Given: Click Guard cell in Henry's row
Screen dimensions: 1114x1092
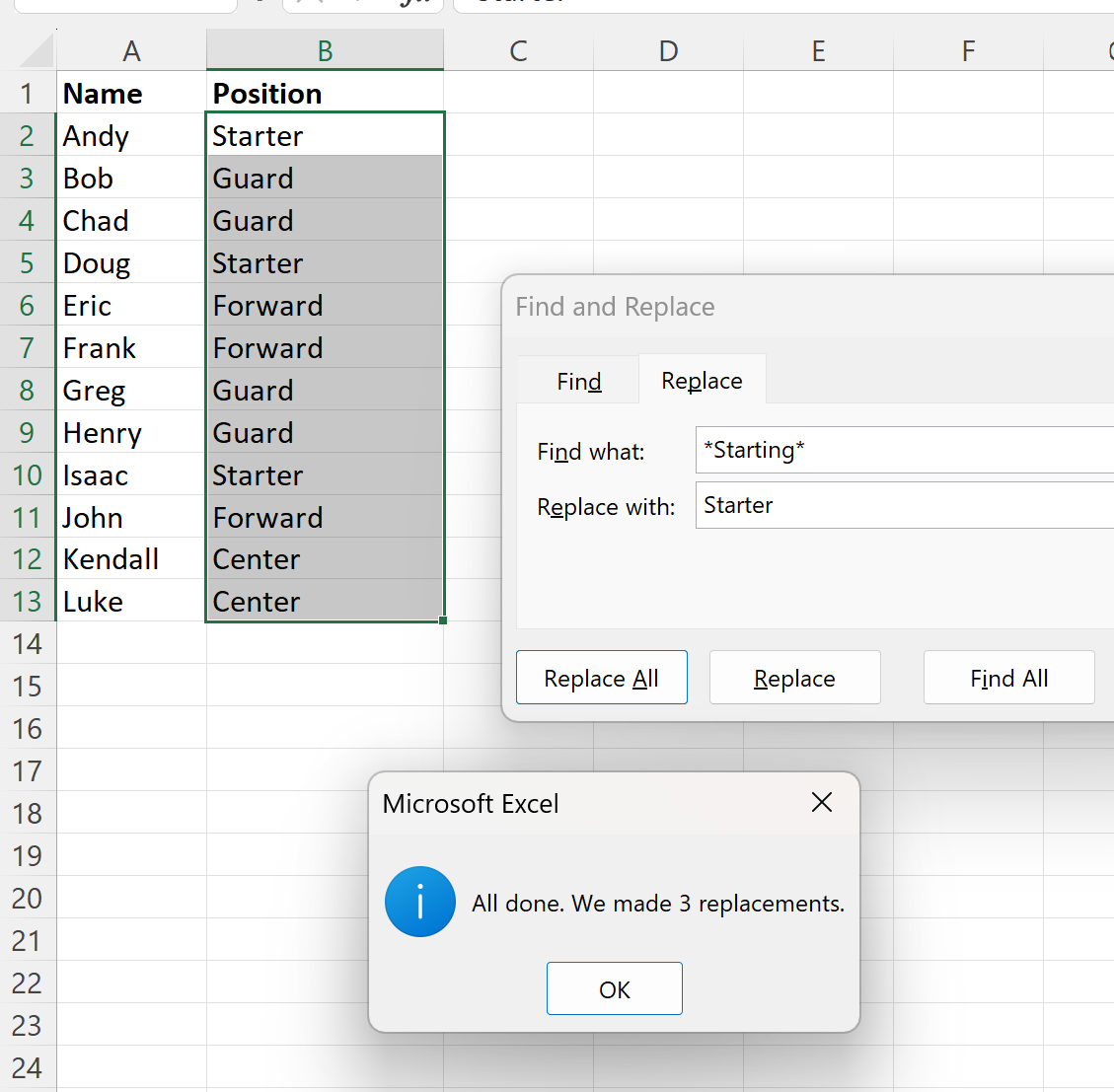Looking at the screenshot, I should tap(325, 432).
